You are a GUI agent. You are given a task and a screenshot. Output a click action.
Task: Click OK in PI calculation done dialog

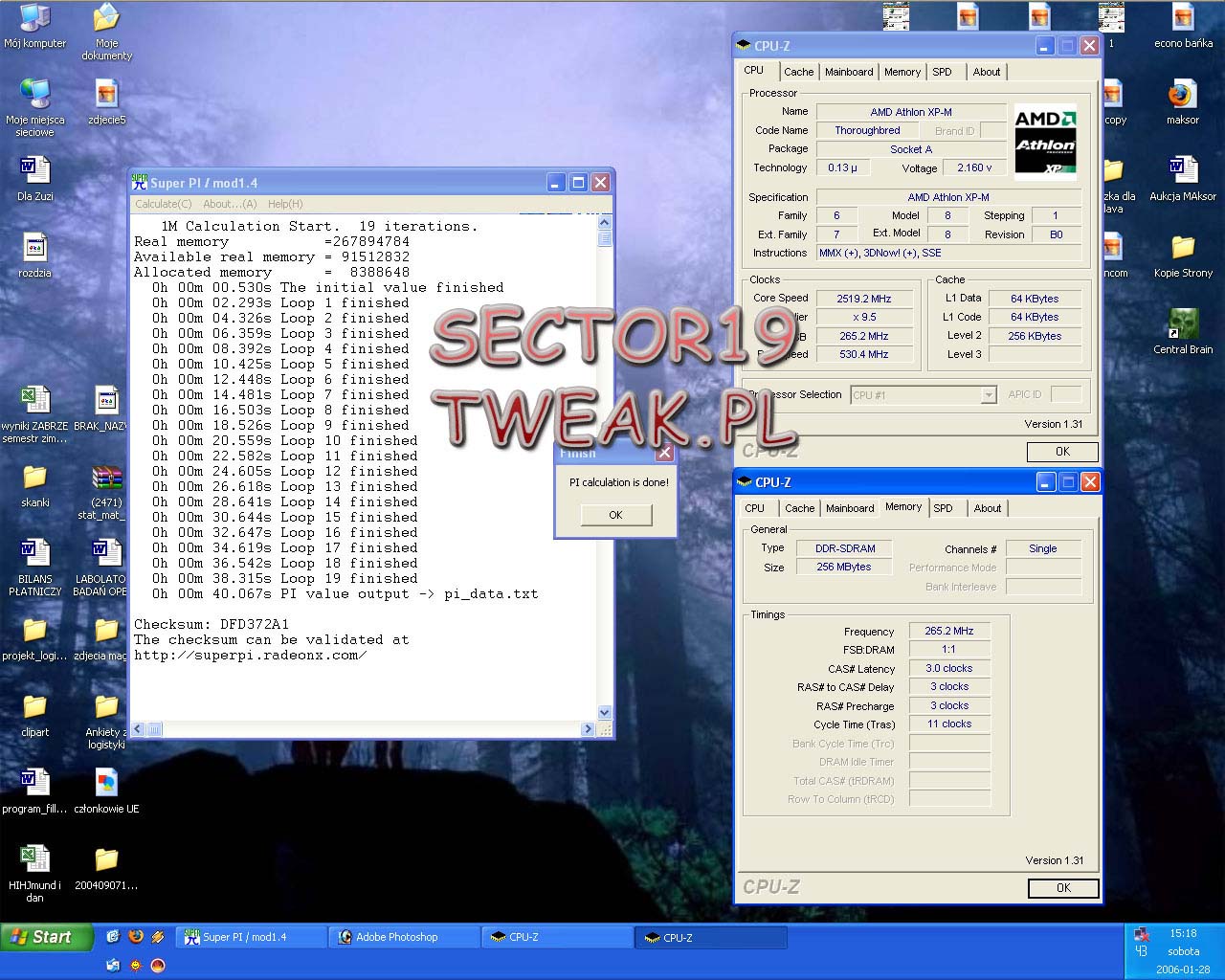(615, 515)
